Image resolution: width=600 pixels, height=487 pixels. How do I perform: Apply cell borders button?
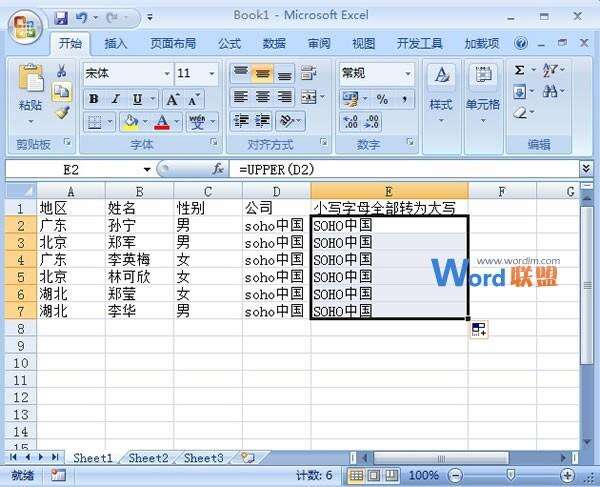coord(94,122)
